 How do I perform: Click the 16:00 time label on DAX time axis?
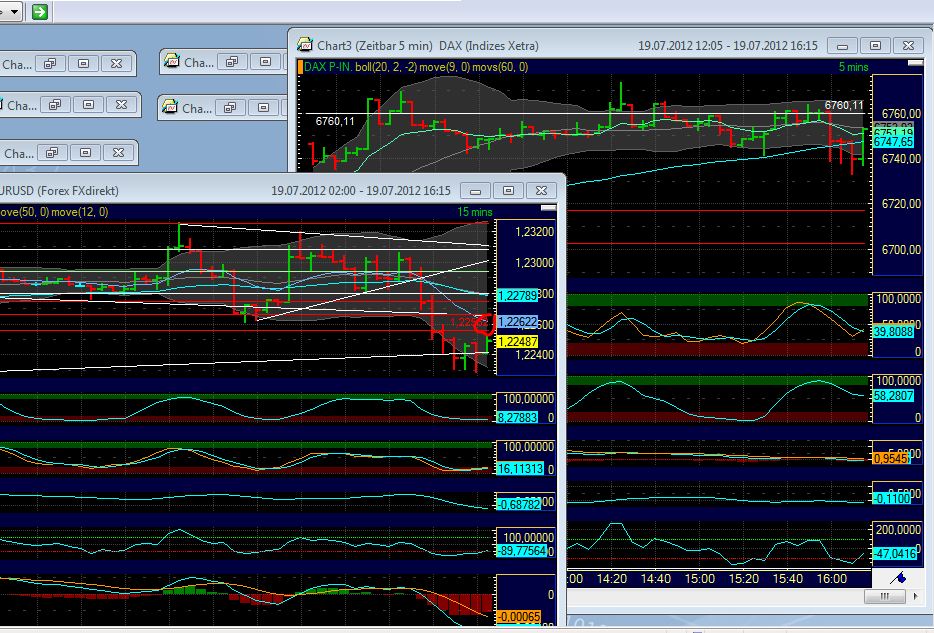click(x=832, y=579)
